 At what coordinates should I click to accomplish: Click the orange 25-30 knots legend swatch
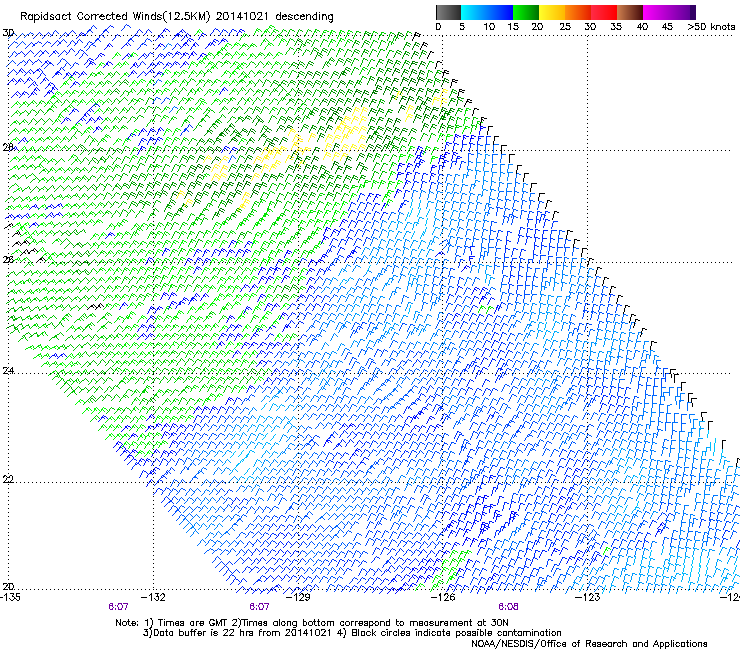coord(578,12)
